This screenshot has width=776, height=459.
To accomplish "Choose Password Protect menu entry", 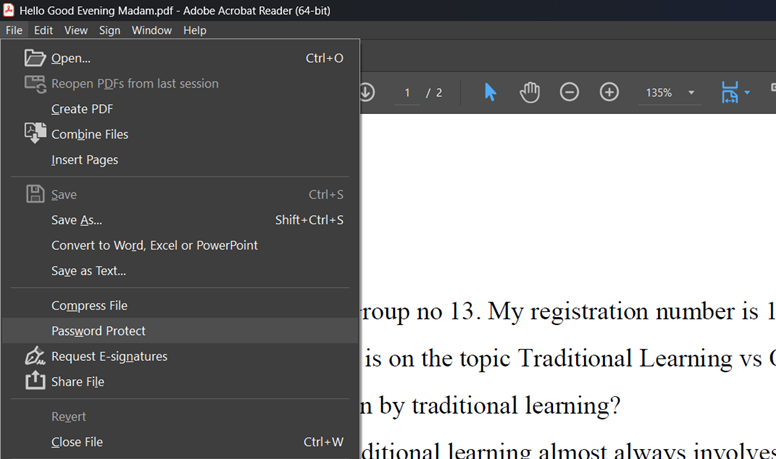I will coord(180,331).
